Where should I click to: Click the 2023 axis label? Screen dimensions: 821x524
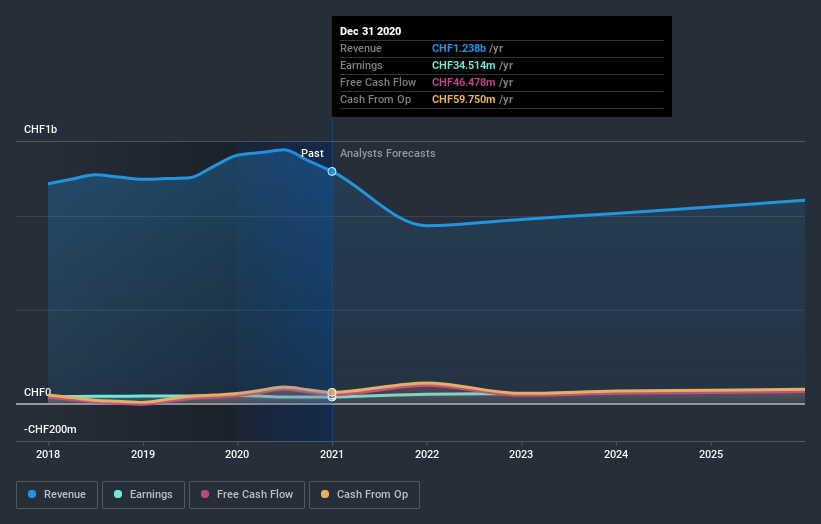point(521,454)
